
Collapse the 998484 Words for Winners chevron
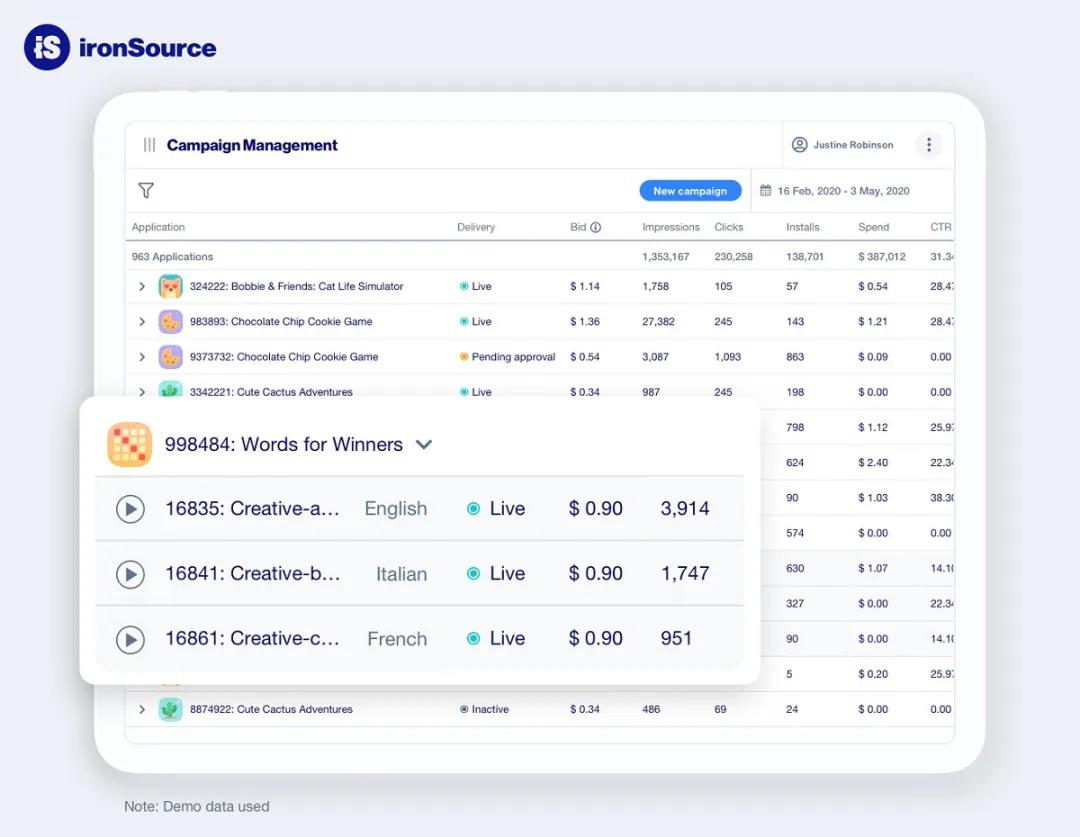(424, 444)
